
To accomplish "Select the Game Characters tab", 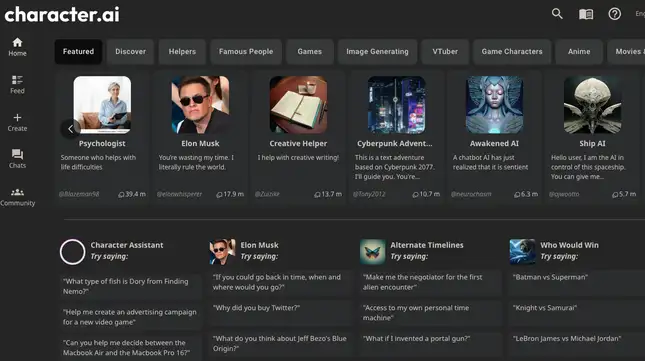I will [x=512, y=51].
